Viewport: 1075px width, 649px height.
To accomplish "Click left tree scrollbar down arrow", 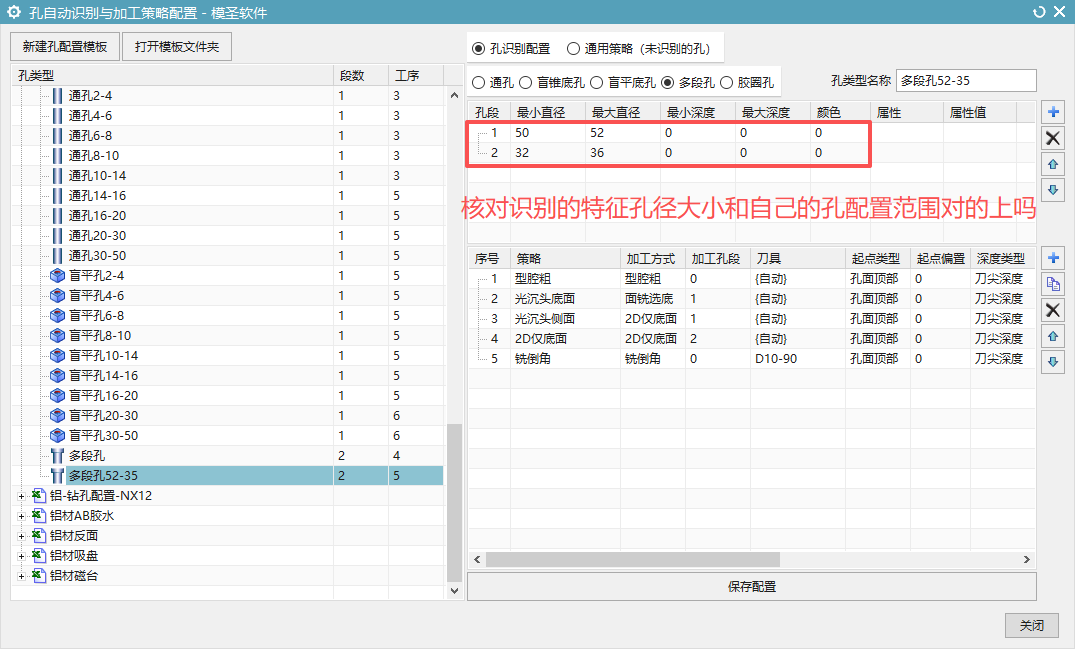I will tap(454, 590).
